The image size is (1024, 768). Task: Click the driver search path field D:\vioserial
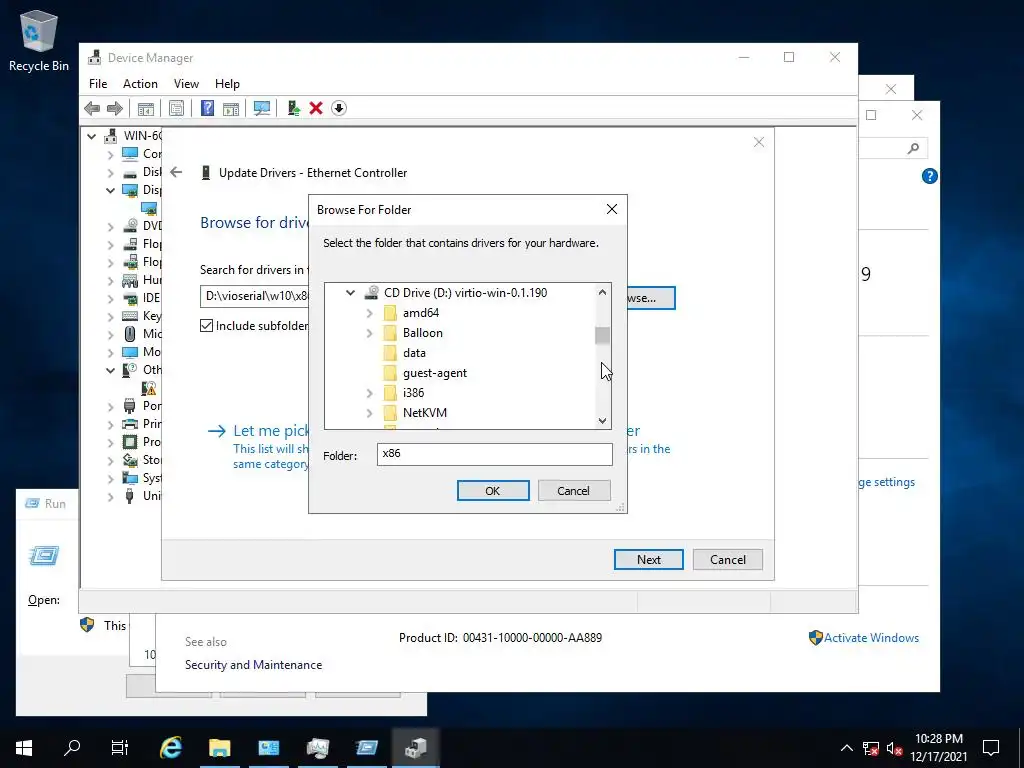click(x=255, y=296)
